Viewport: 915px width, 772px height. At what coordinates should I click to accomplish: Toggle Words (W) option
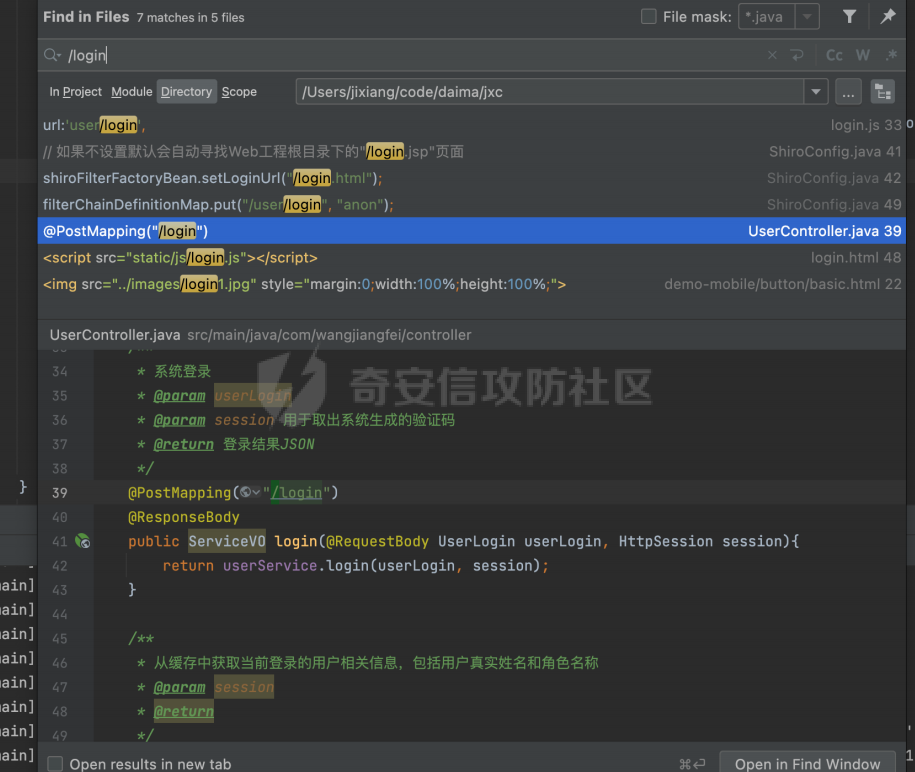(x=862, y=55)
